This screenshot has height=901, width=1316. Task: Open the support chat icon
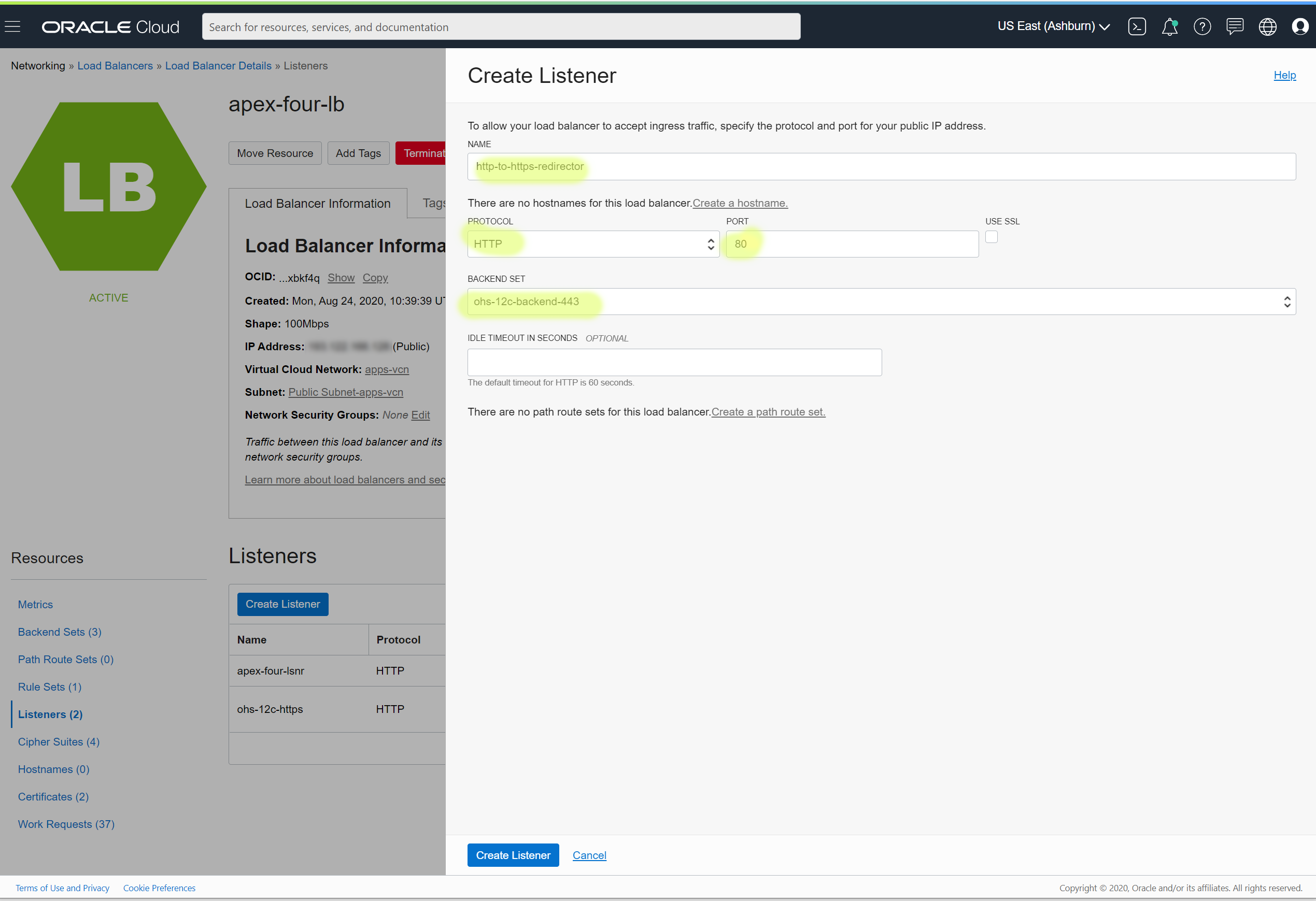tap(1235, 26)
